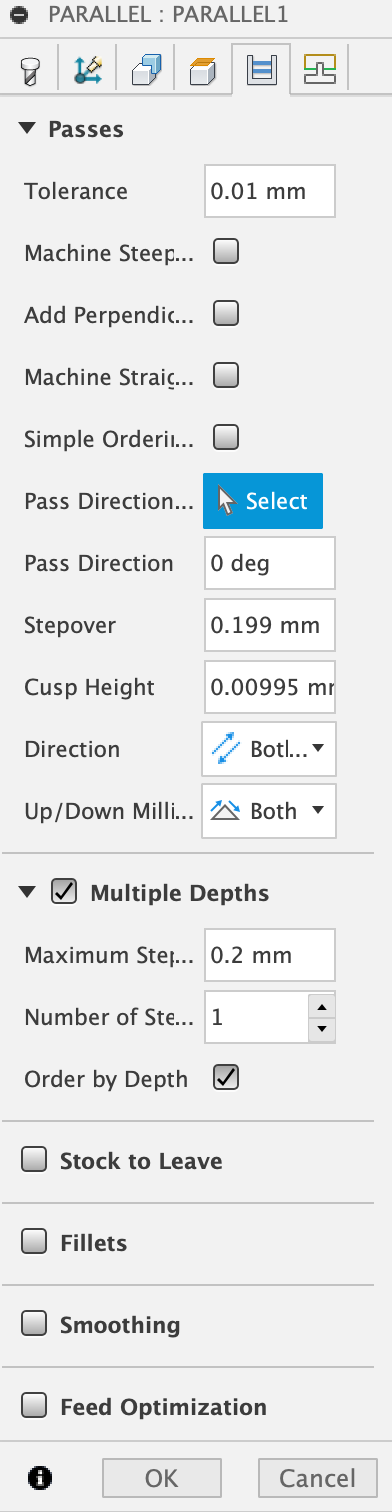Open the Tool tab icon

click(x=30, y=70)
